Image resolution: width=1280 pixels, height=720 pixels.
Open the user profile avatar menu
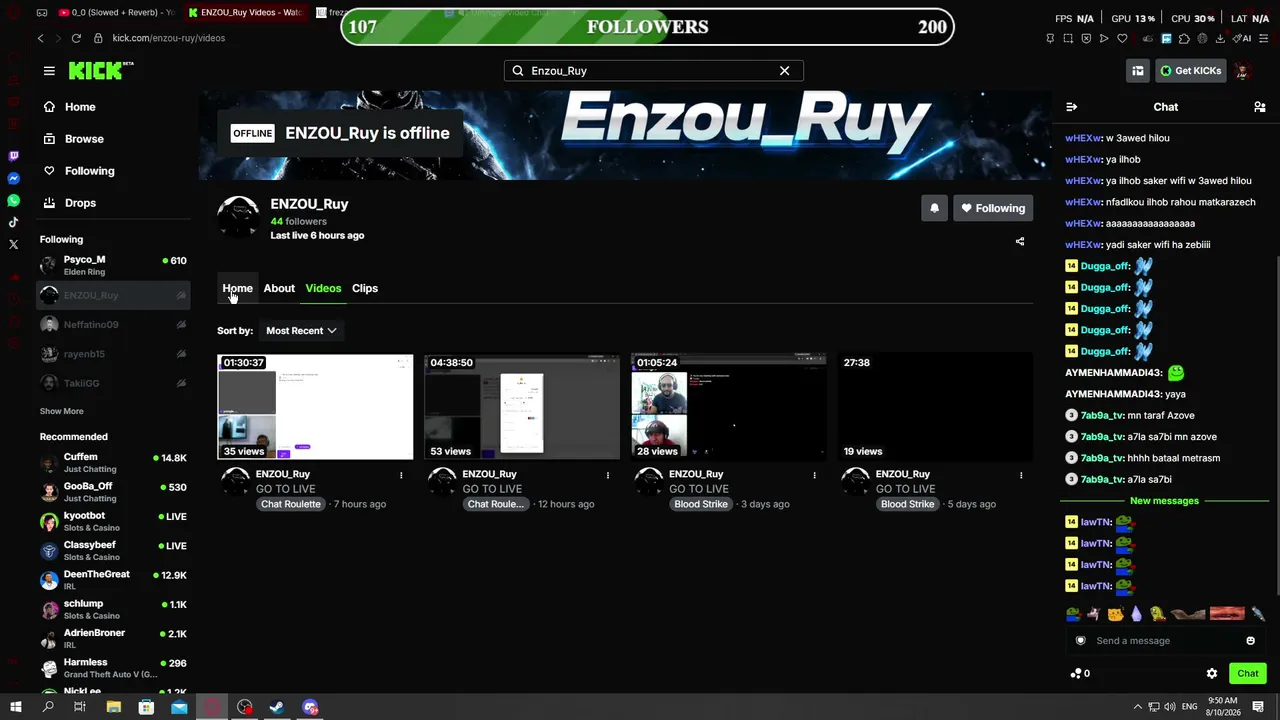[1243, 71]
